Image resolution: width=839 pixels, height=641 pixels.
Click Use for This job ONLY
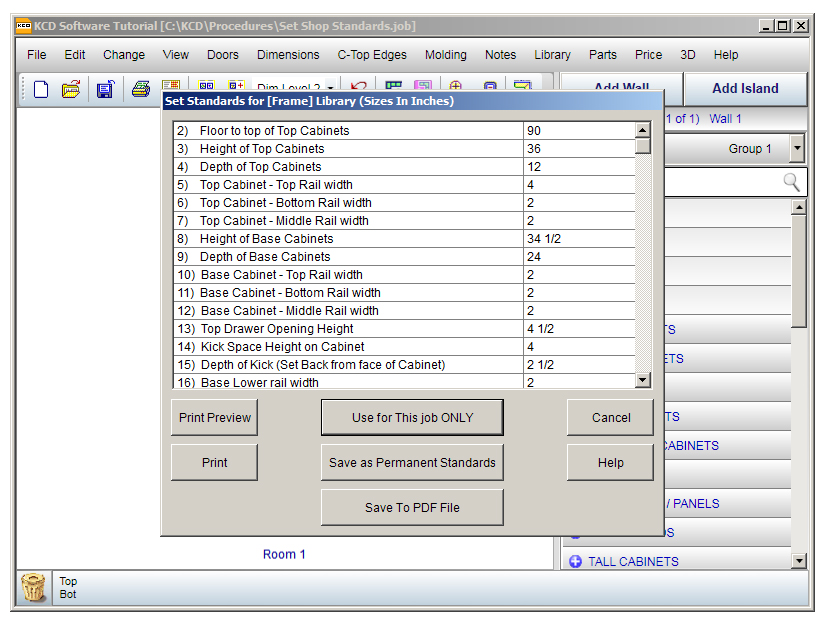[412, 417]
